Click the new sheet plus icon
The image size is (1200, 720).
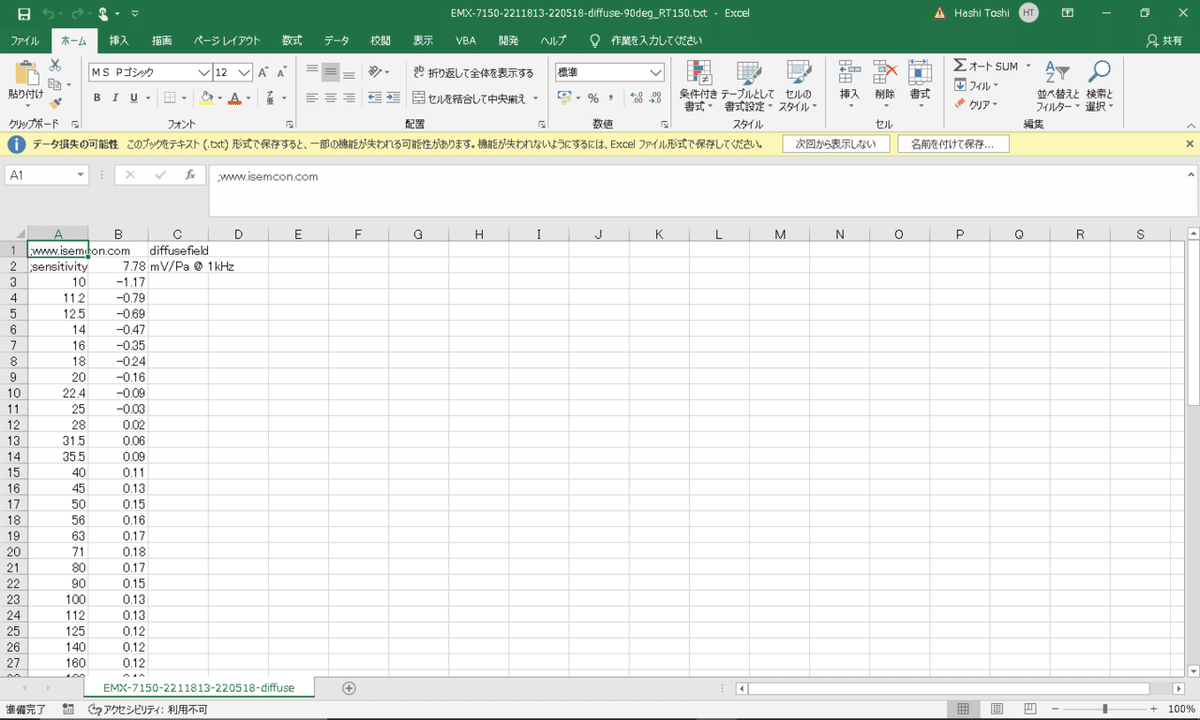[x=349, y=688]
